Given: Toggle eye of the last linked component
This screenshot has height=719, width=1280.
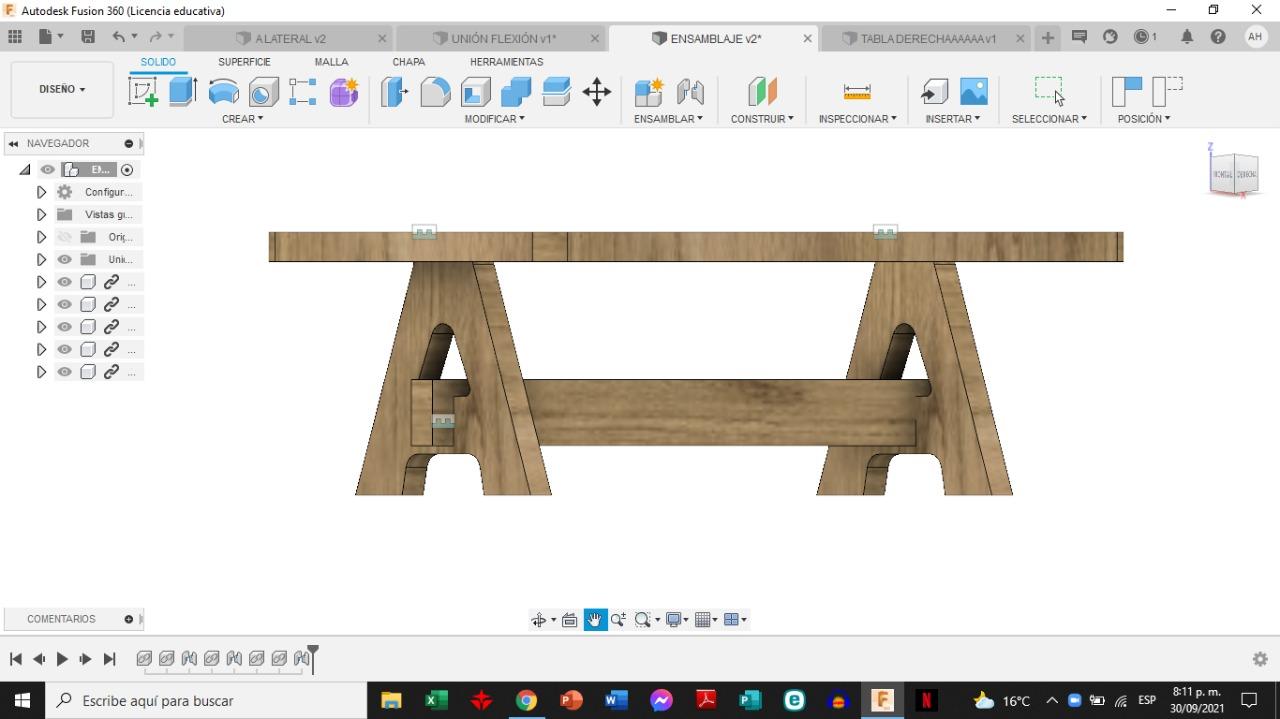Looking at the screenshot, I should point(65,372).
